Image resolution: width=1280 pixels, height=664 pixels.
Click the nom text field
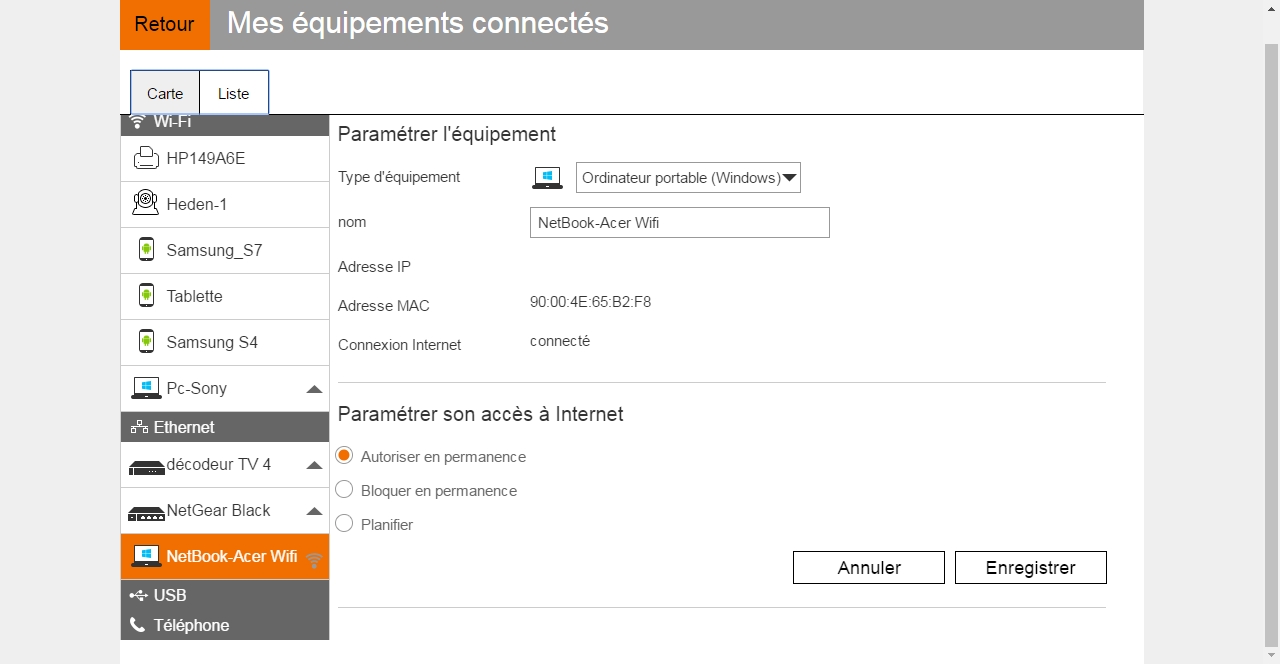coord(679,223)
